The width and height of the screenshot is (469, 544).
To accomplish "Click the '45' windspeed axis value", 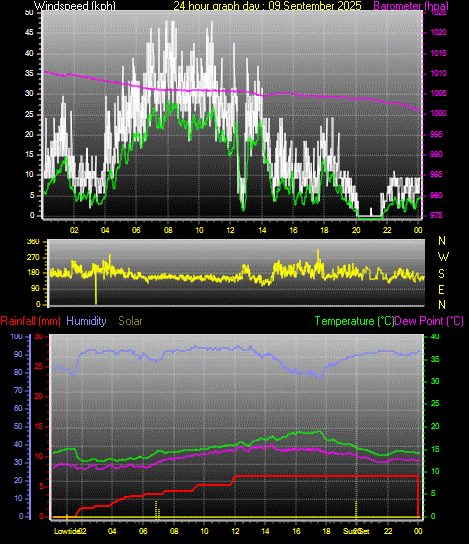I will tap(29, 33).
